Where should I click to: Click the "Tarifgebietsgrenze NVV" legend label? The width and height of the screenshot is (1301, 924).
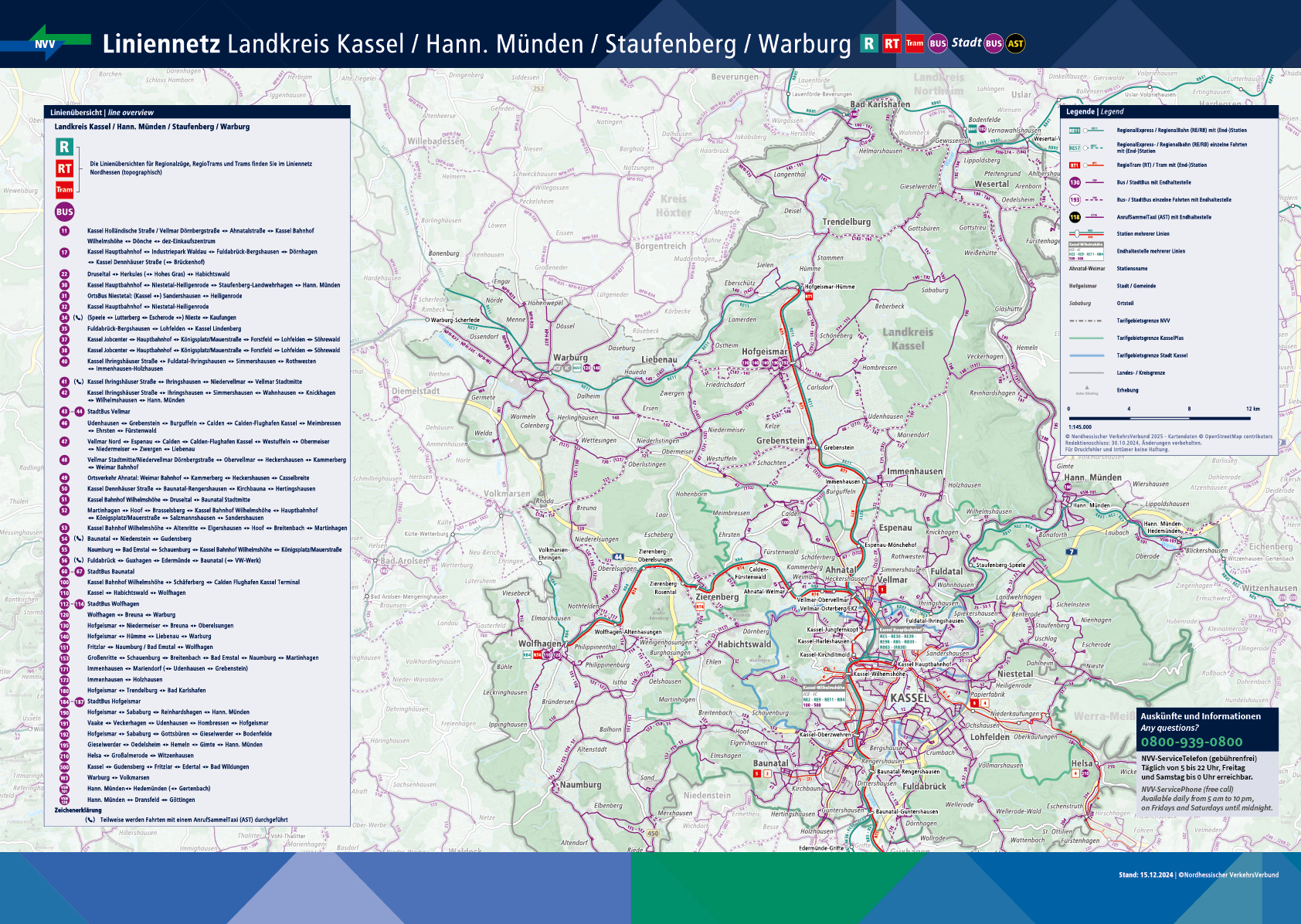point(1143,321)
